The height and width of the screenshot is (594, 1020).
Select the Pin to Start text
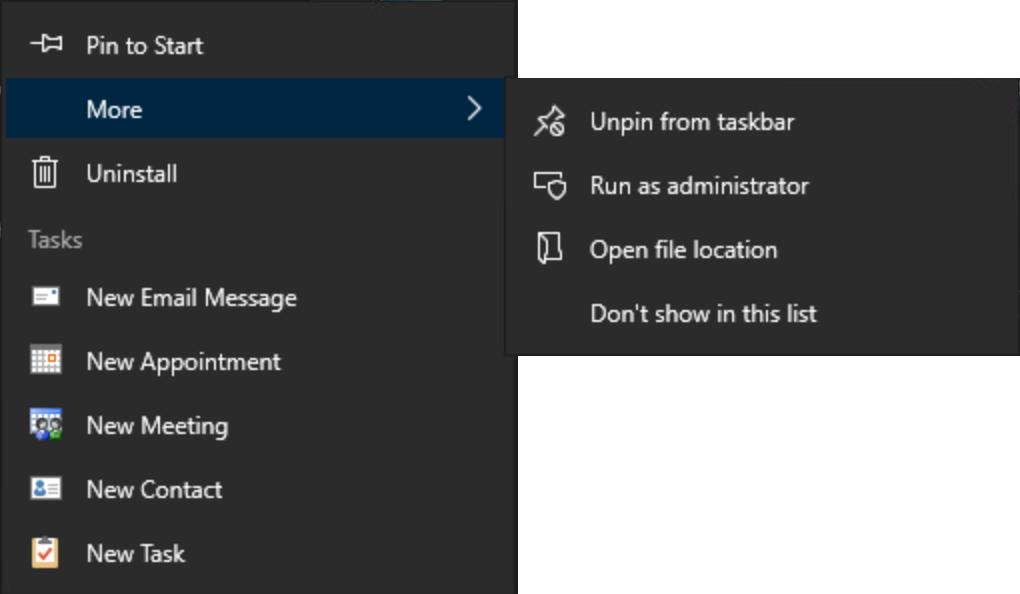(x=144, y=46)
